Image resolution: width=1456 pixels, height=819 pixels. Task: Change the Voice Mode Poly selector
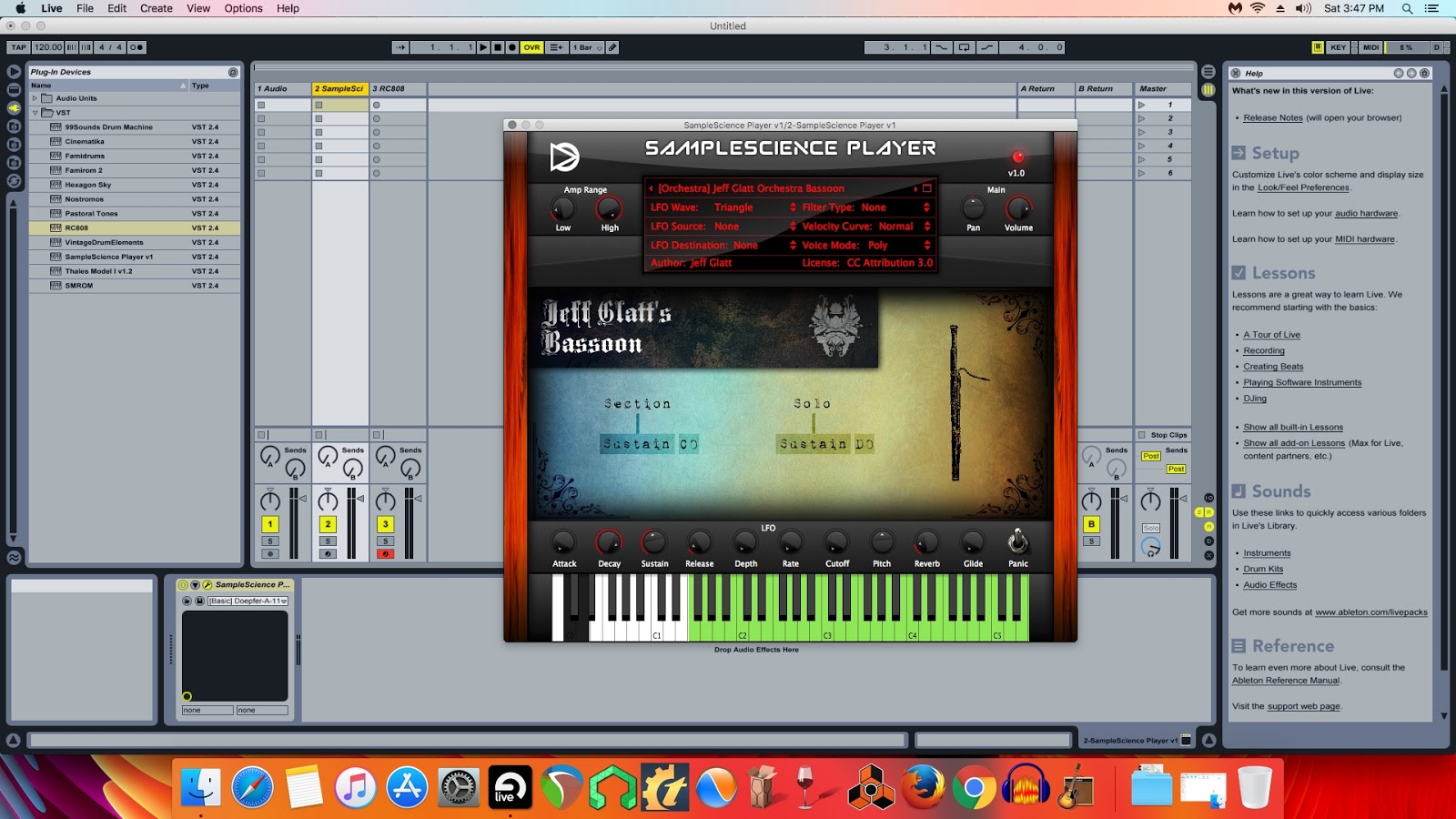(865, 245)
